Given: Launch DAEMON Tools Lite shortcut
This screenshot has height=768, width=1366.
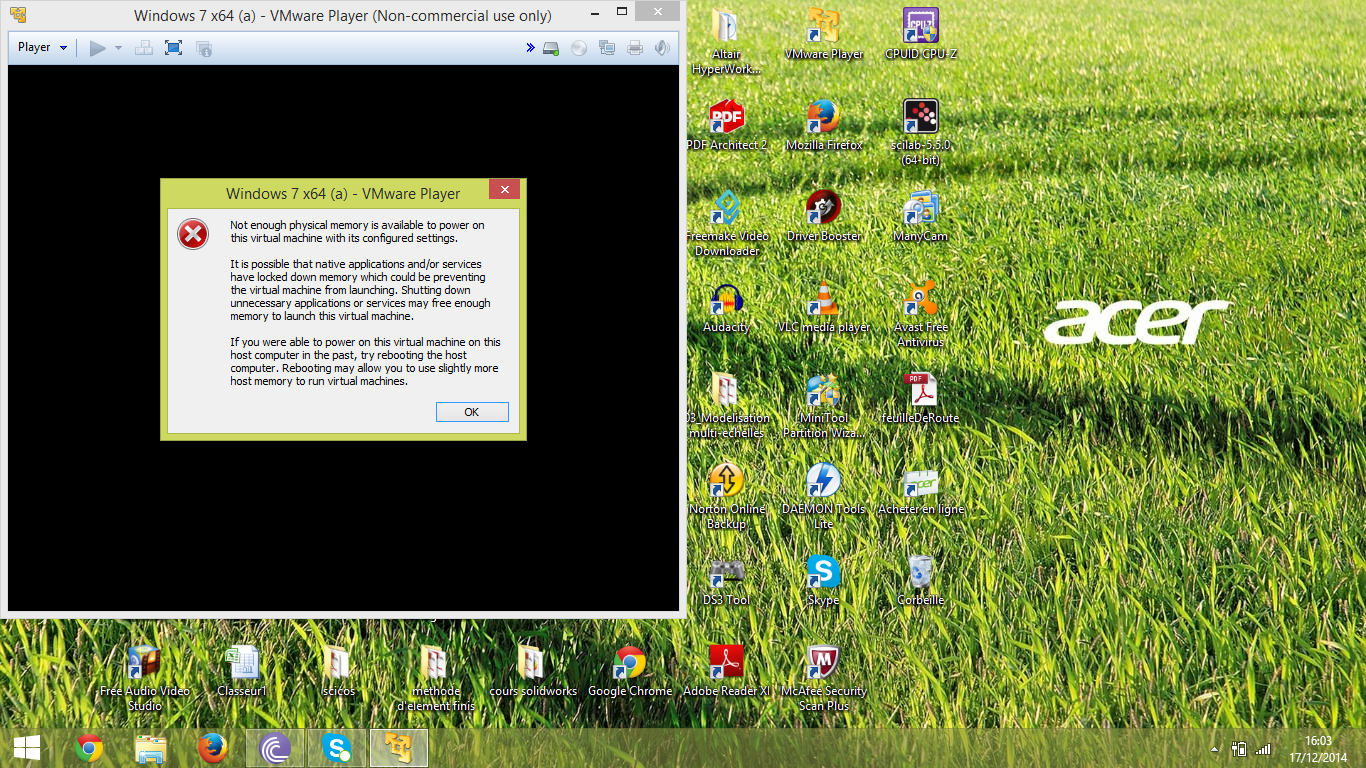Looking at the screenshot, I should point(824,496).
